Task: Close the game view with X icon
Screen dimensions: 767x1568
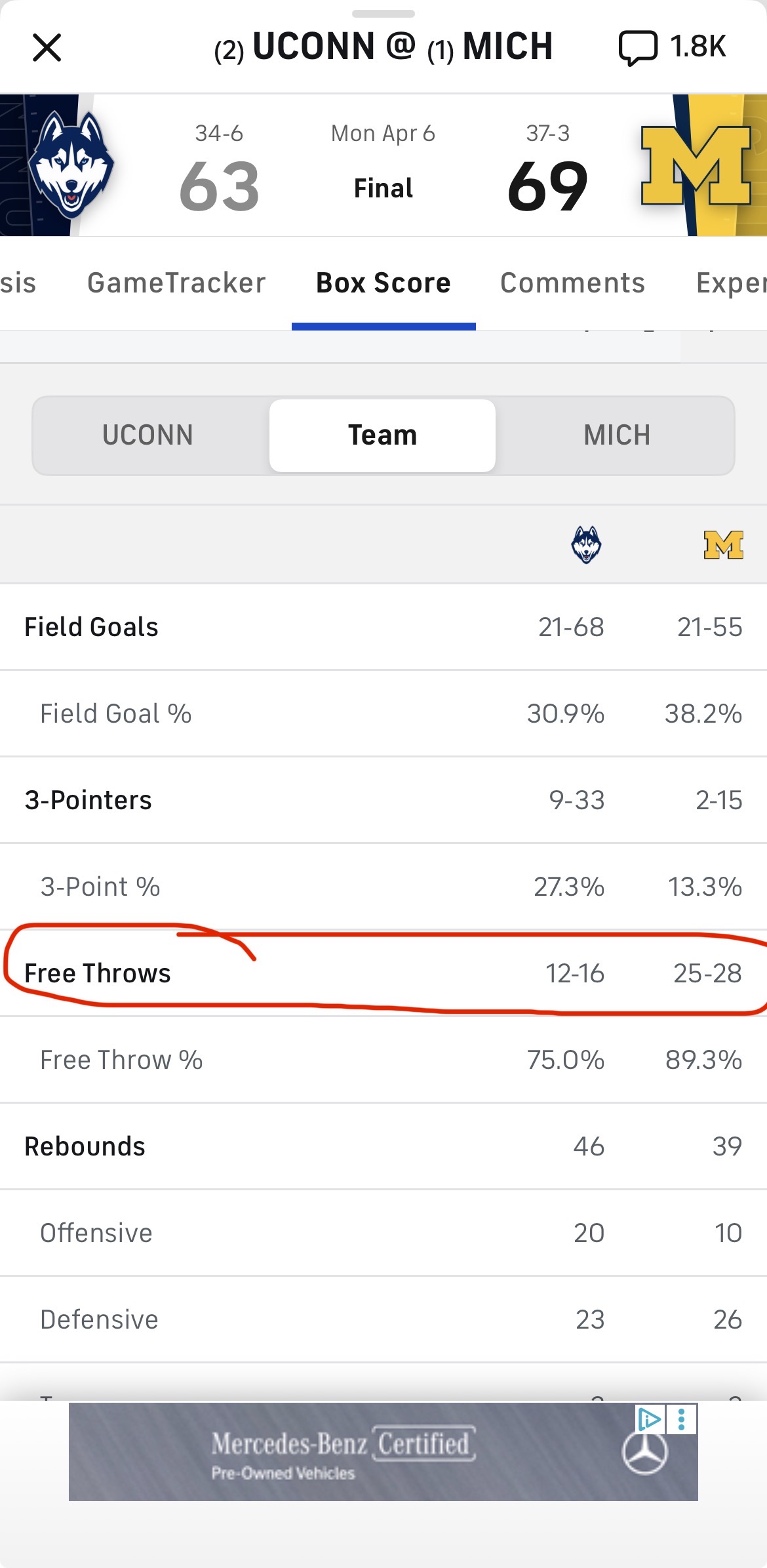Action: (47, 48)
